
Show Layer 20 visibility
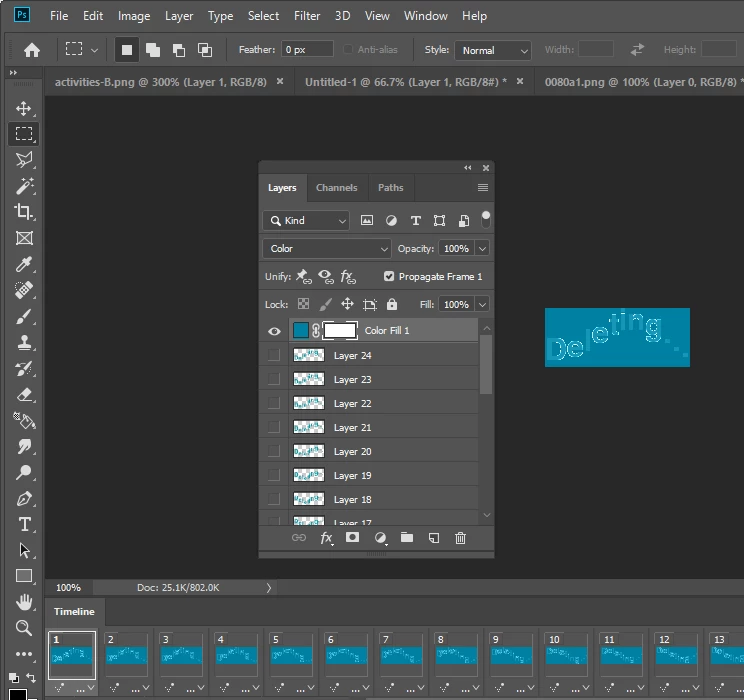274,451
